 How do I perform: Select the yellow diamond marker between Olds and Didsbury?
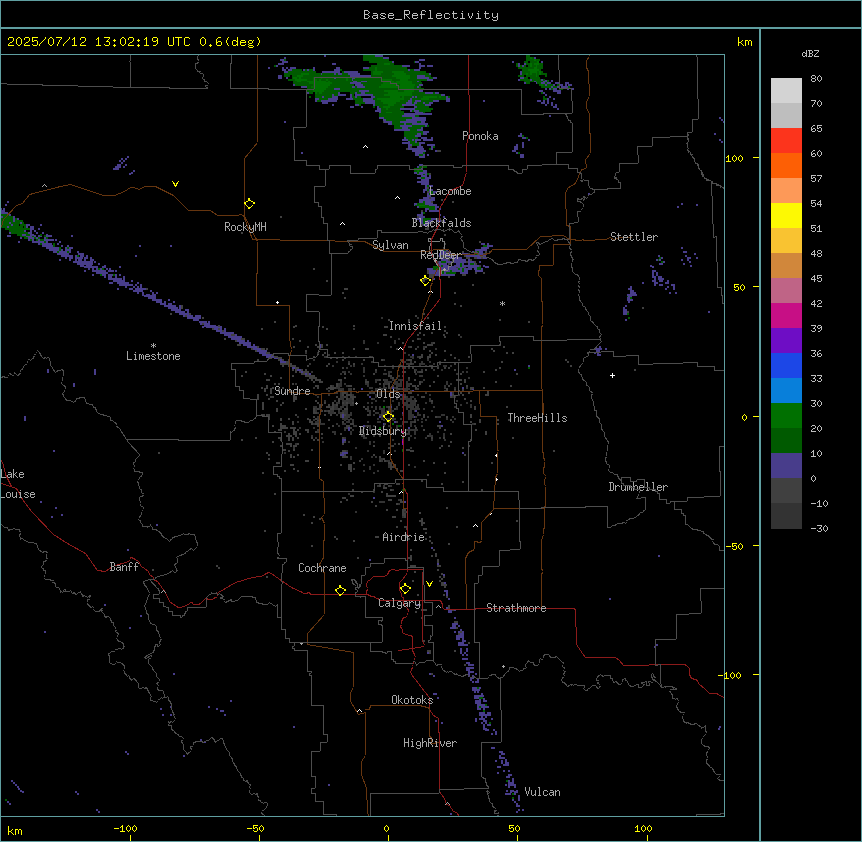(x=389, y=417)
